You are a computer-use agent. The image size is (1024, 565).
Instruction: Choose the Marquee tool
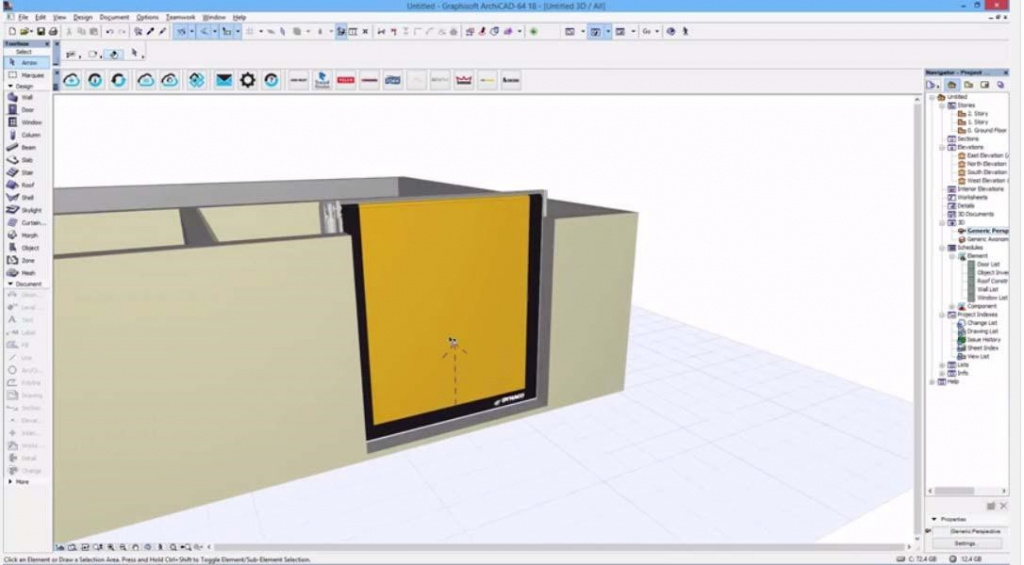pos(26,75)
